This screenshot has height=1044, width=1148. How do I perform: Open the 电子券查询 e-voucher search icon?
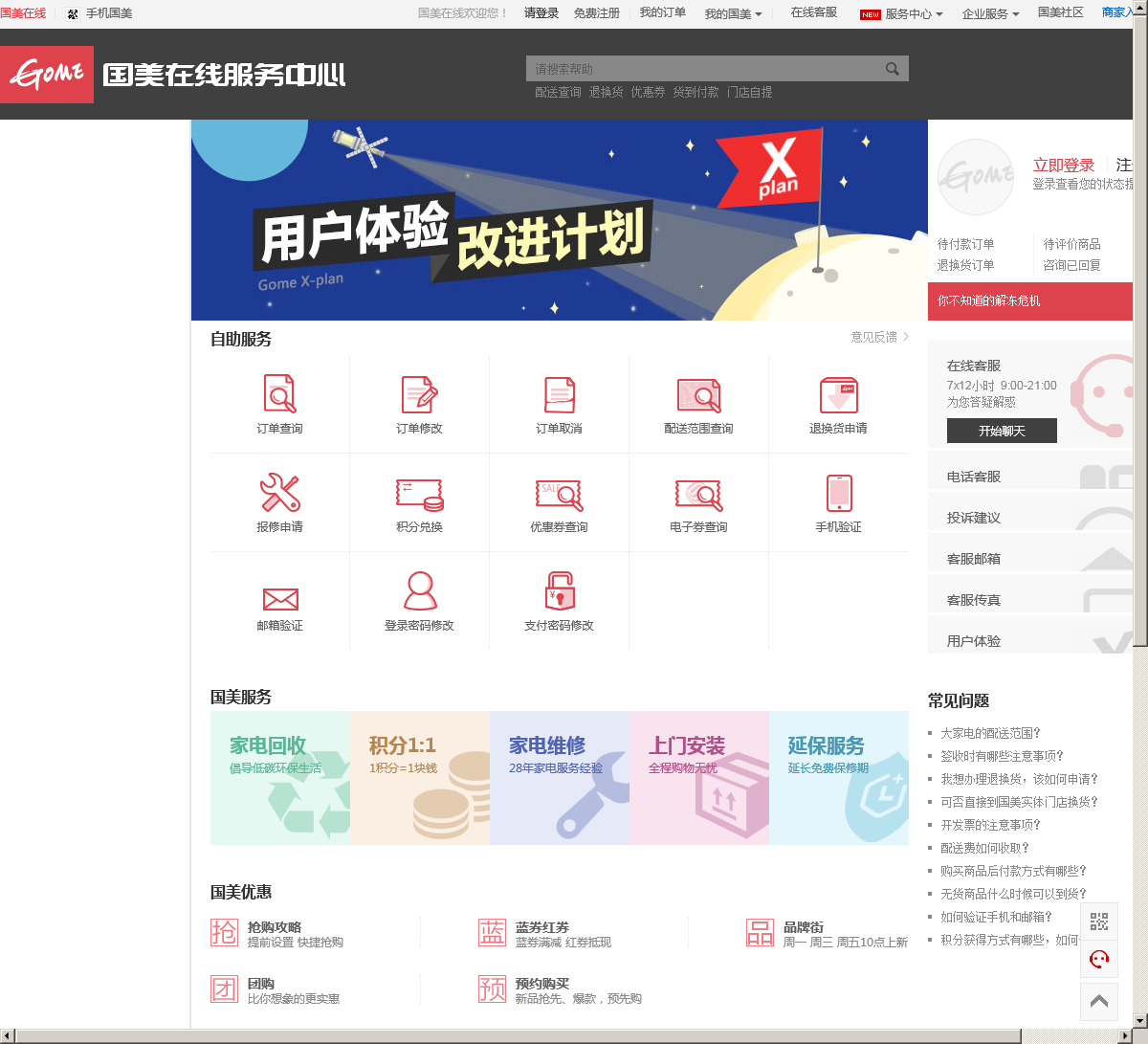[699, 495]
